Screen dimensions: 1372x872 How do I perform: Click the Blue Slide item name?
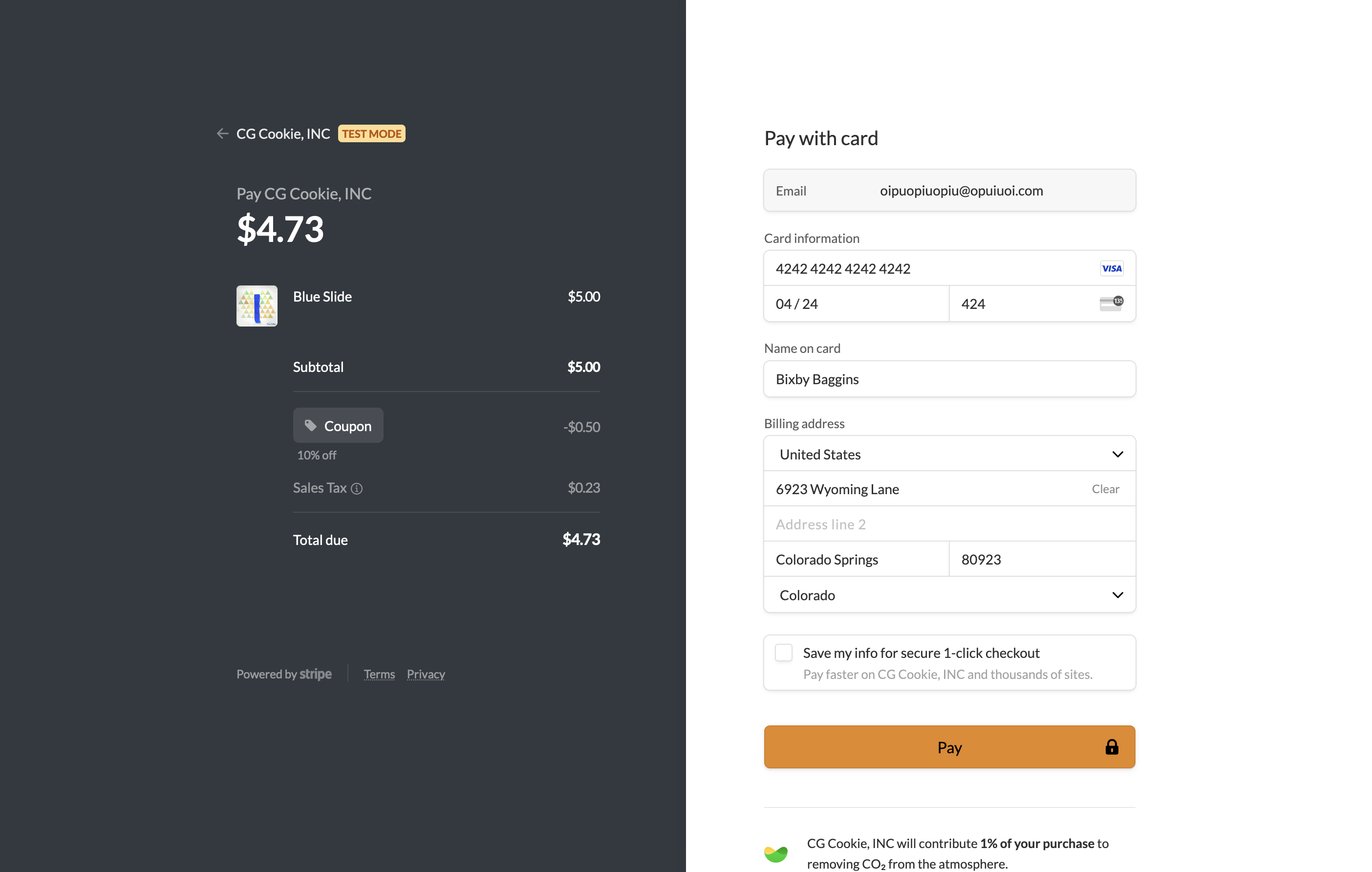[322, 296]
